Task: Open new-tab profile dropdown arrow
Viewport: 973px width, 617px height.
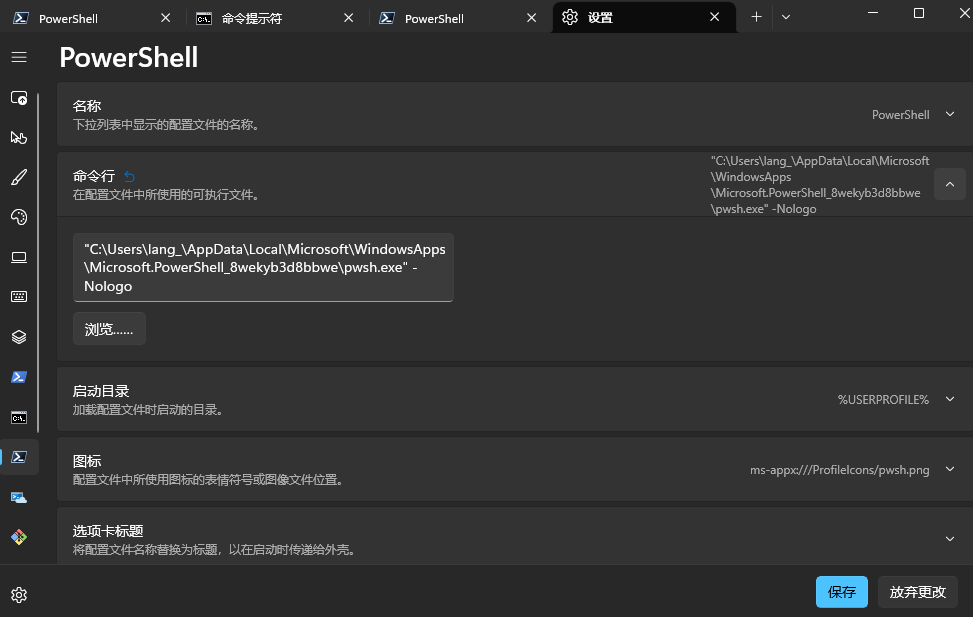Action: click(x=786, y=17)
